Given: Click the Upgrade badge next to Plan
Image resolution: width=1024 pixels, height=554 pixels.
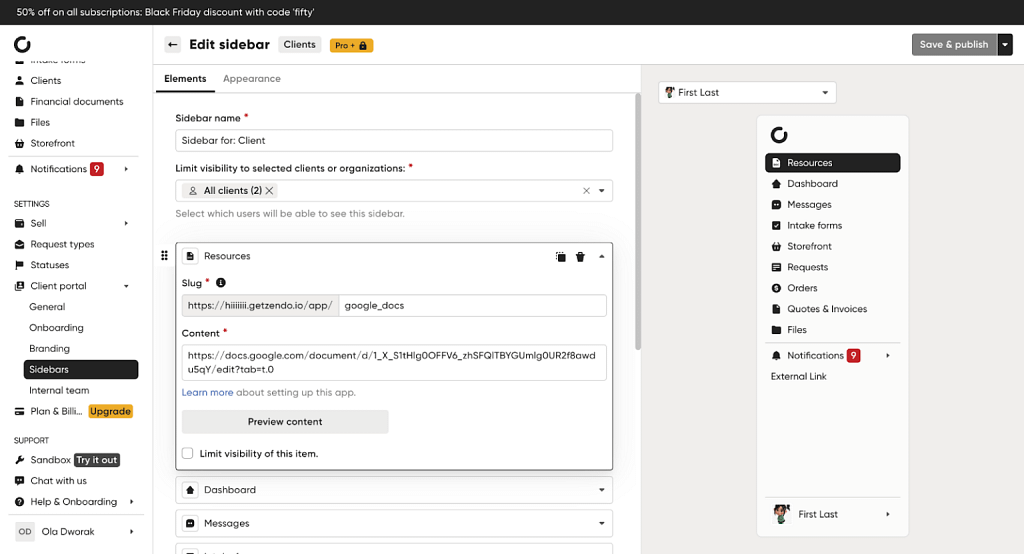Looking at the screenshot, I should 110,412.
